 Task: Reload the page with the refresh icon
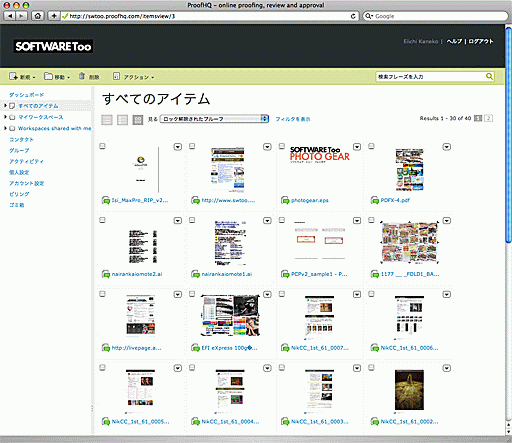353,16
